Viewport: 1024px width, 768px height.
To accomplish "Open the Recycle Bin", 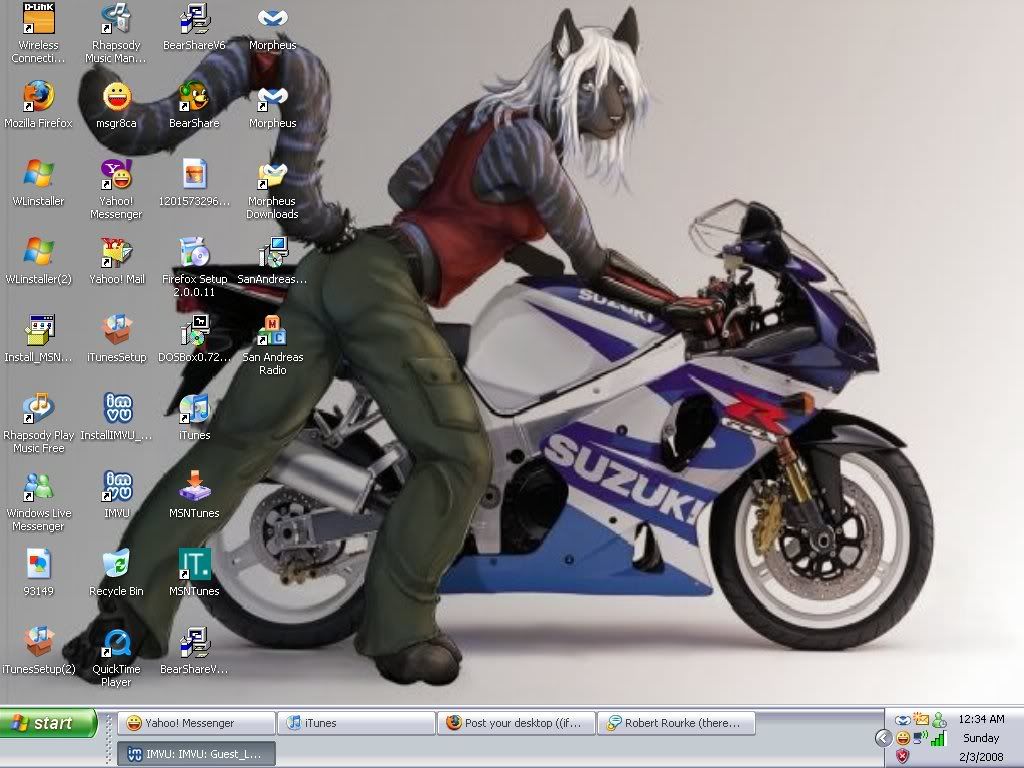I will 116,573.
